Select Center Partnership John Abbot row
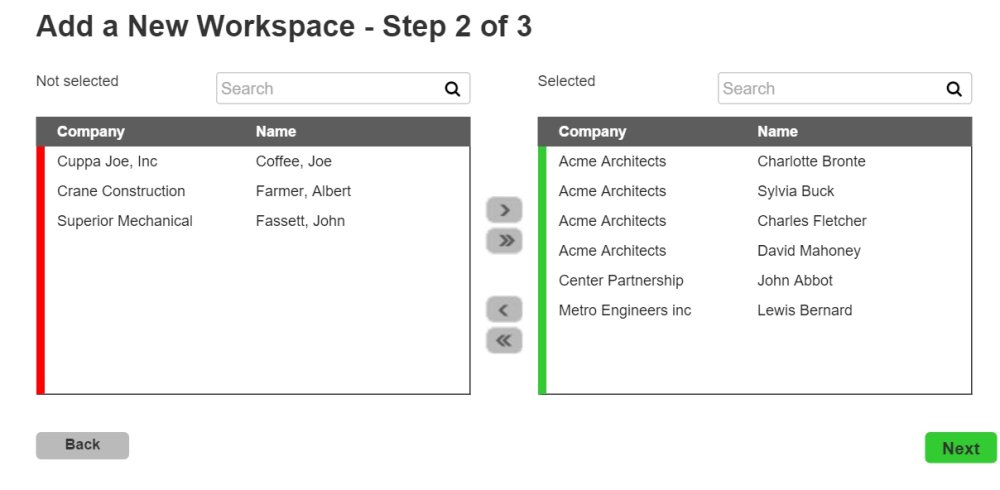Viewport: 1000px width, 490px height. tap(757, 281)
